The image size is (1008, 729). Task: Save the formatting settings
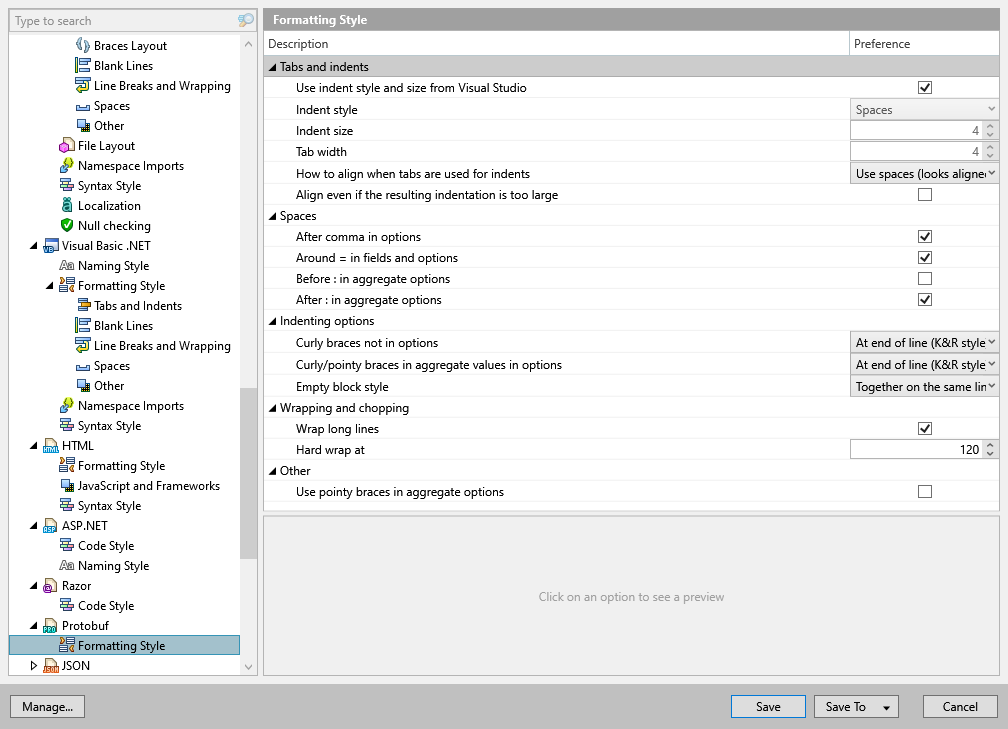[x=767, y=706]
